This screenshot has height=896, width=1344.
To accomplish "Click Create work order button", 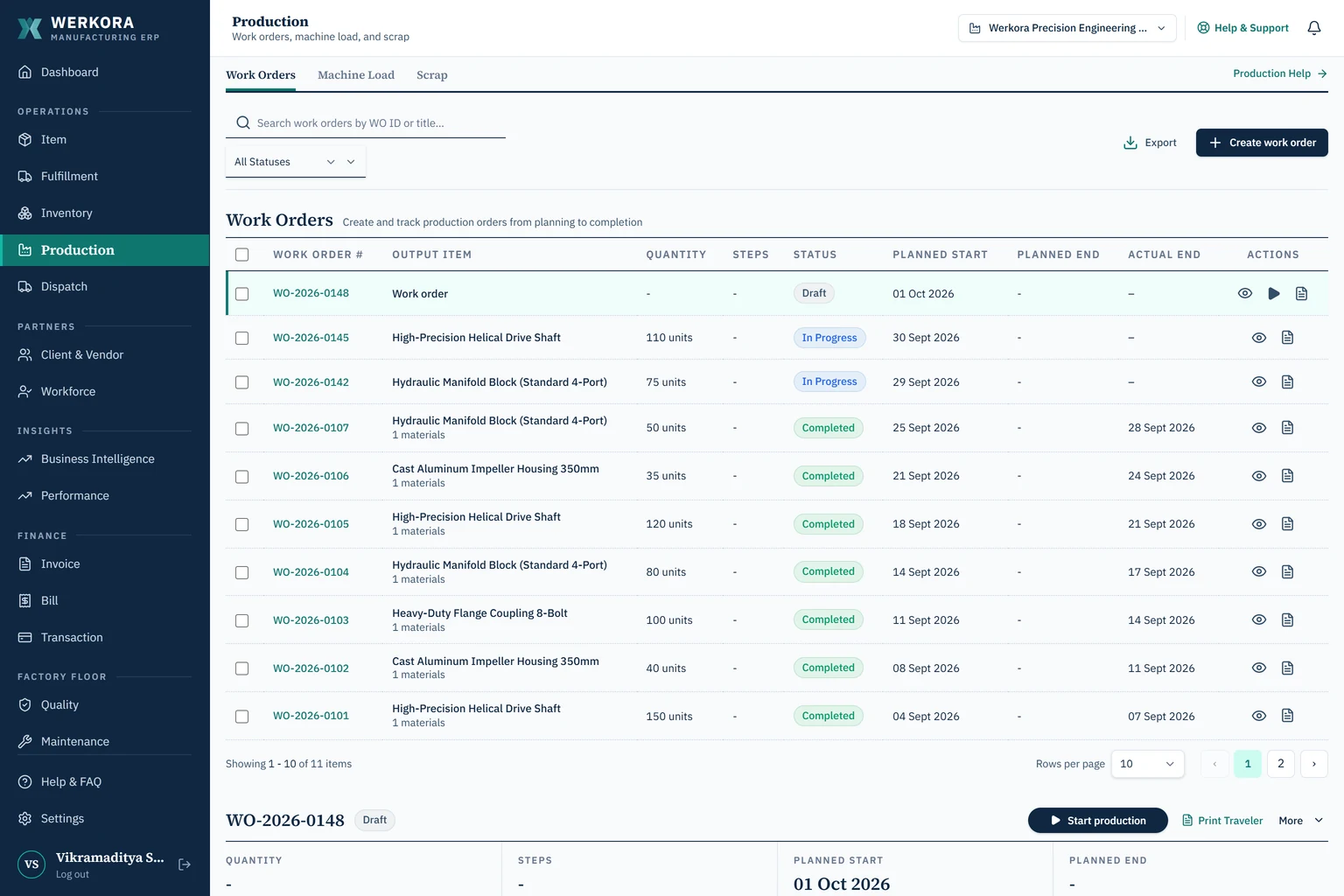I will coord(1262,143).
